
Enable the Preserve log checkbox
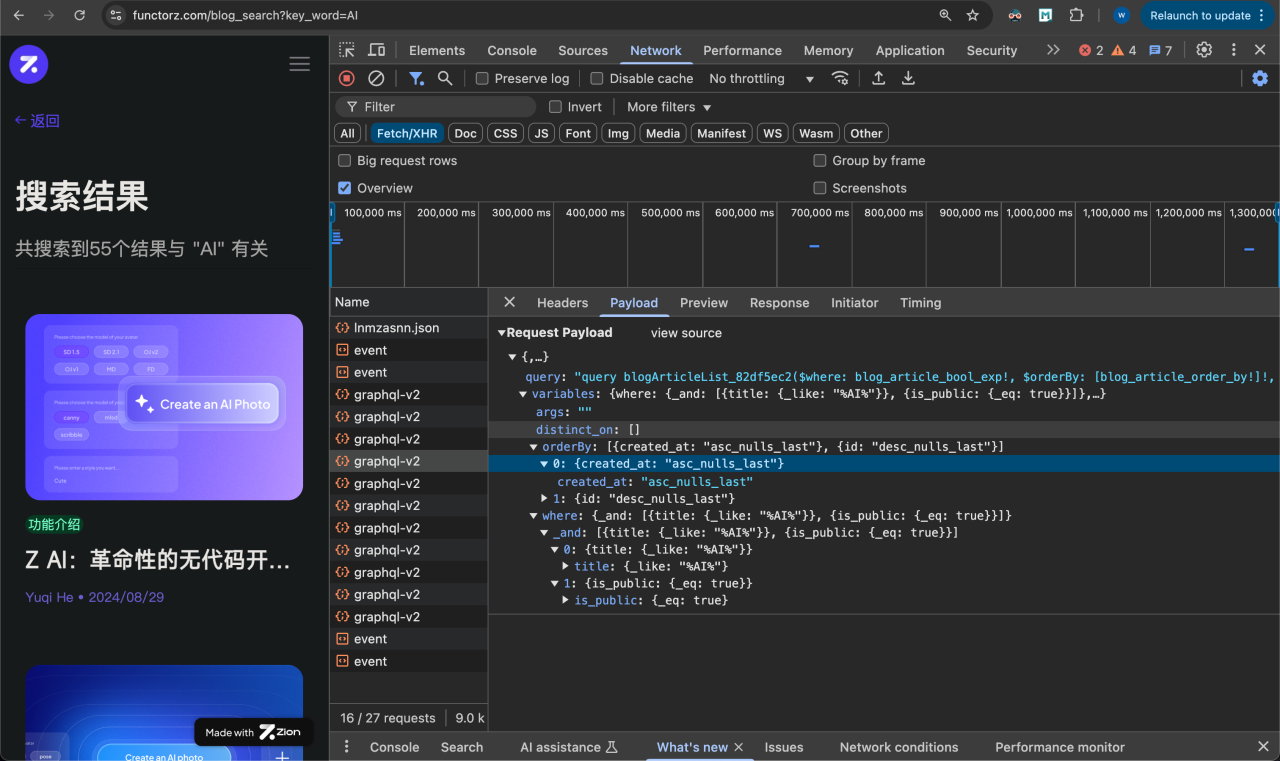pyautogui.click(x=482, y=79)
